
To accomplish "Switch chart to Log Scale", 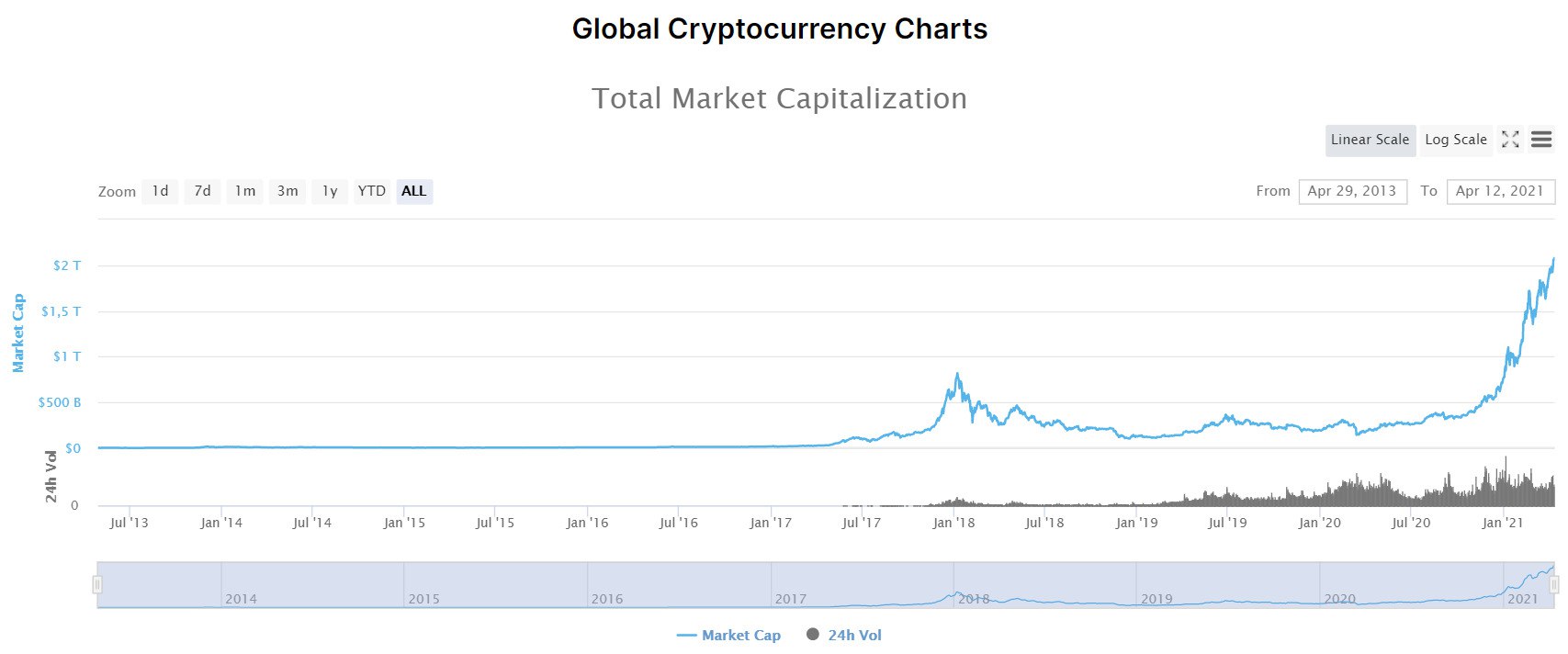I will pos(1455,140).
